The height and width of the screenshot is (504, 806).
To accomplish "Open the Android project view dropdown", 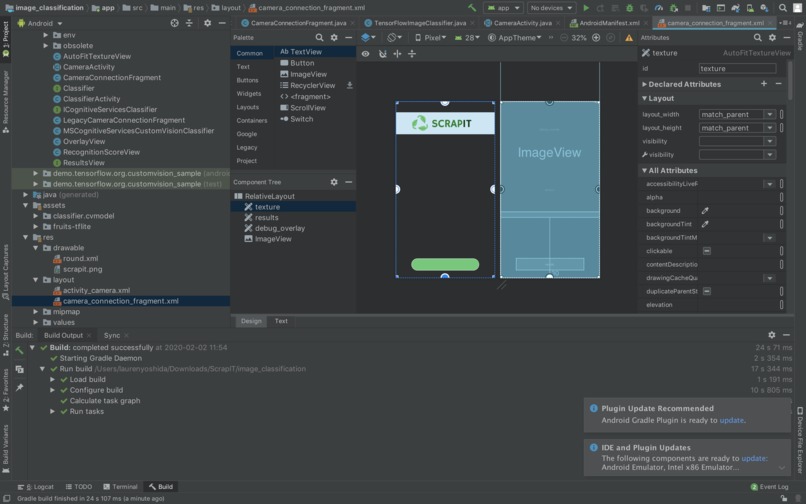I will 40,23.
